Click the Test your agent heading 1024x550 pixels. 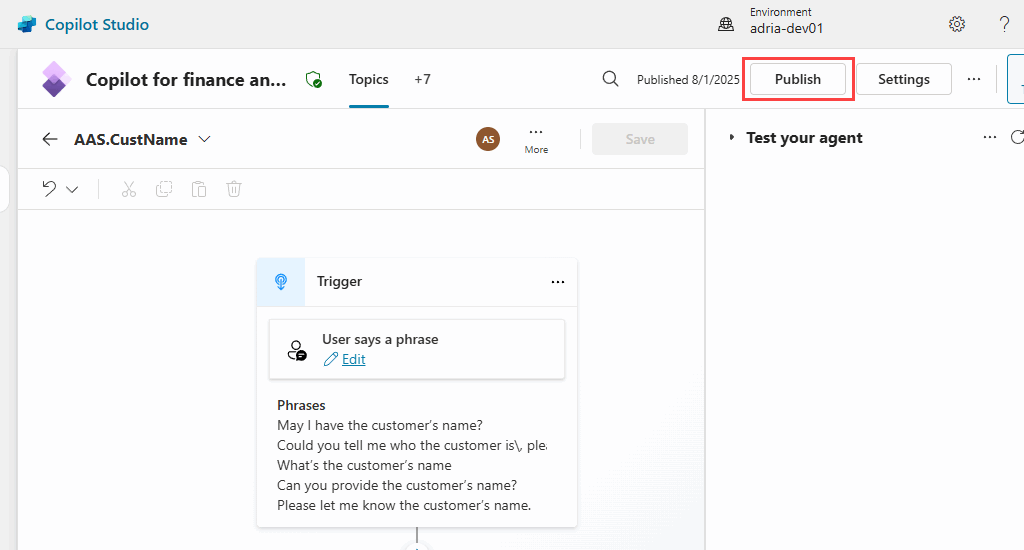[x=805, y=137]
